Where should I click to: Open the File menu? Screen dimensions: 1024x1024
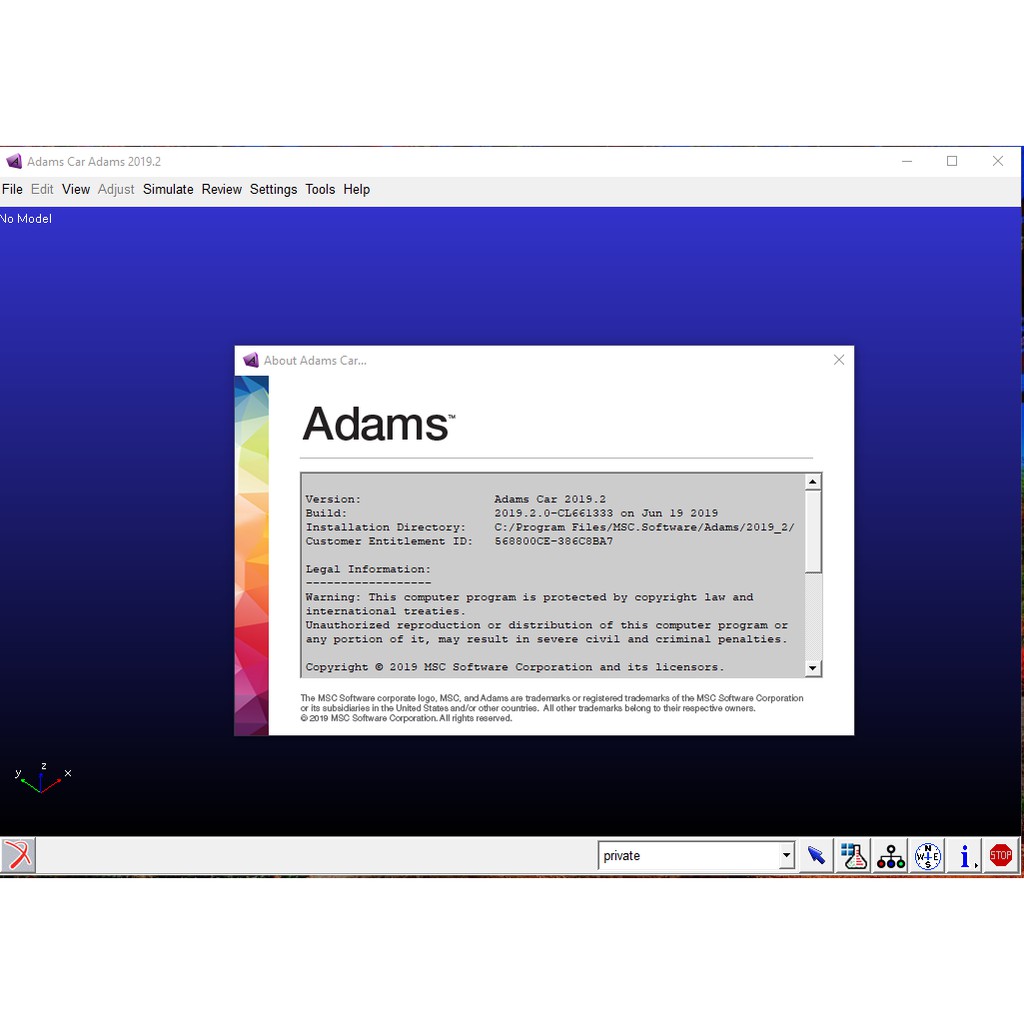[x=12, y=189]
